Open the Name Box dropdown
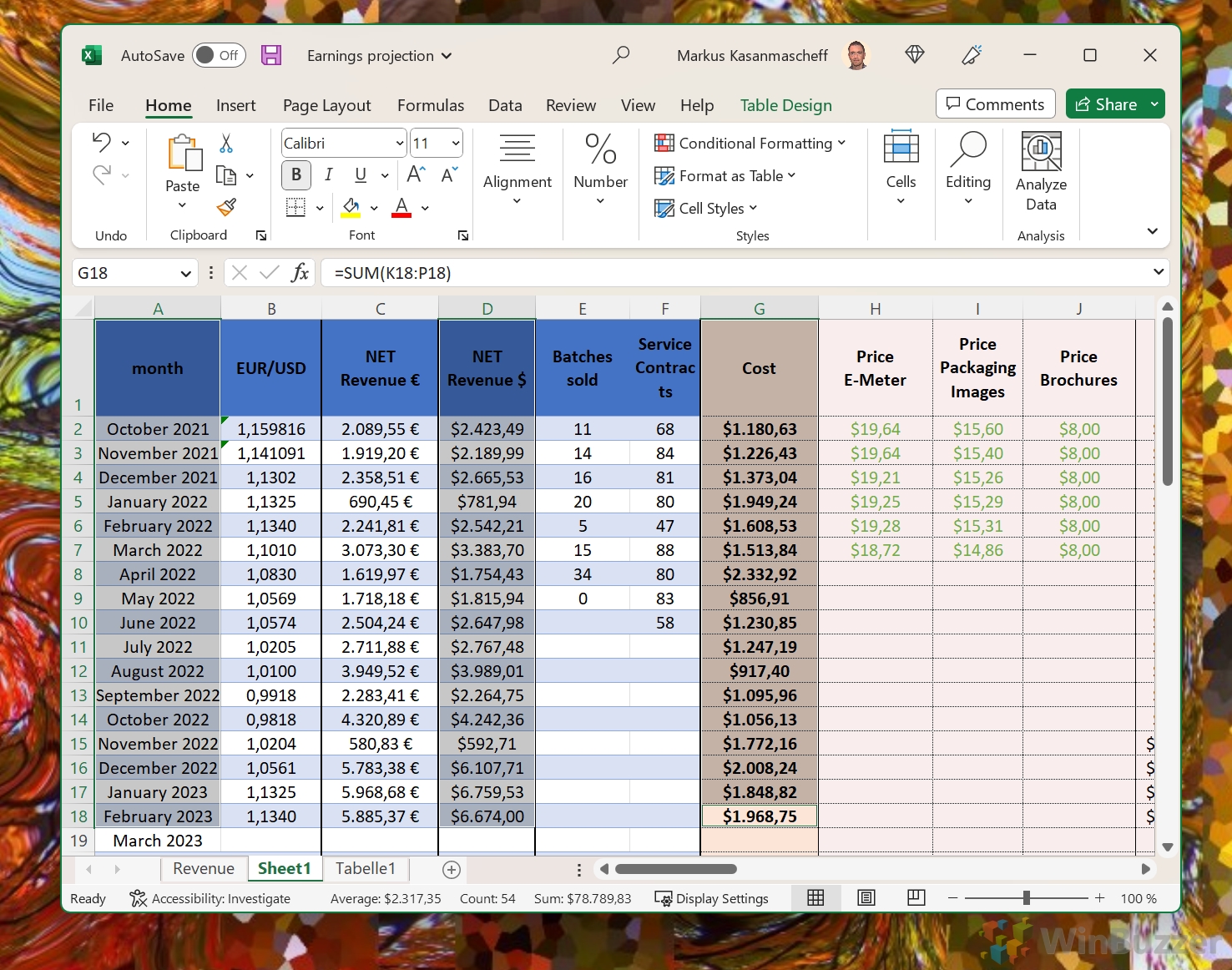Viewport: 1232px width, 970px height. 185,273
